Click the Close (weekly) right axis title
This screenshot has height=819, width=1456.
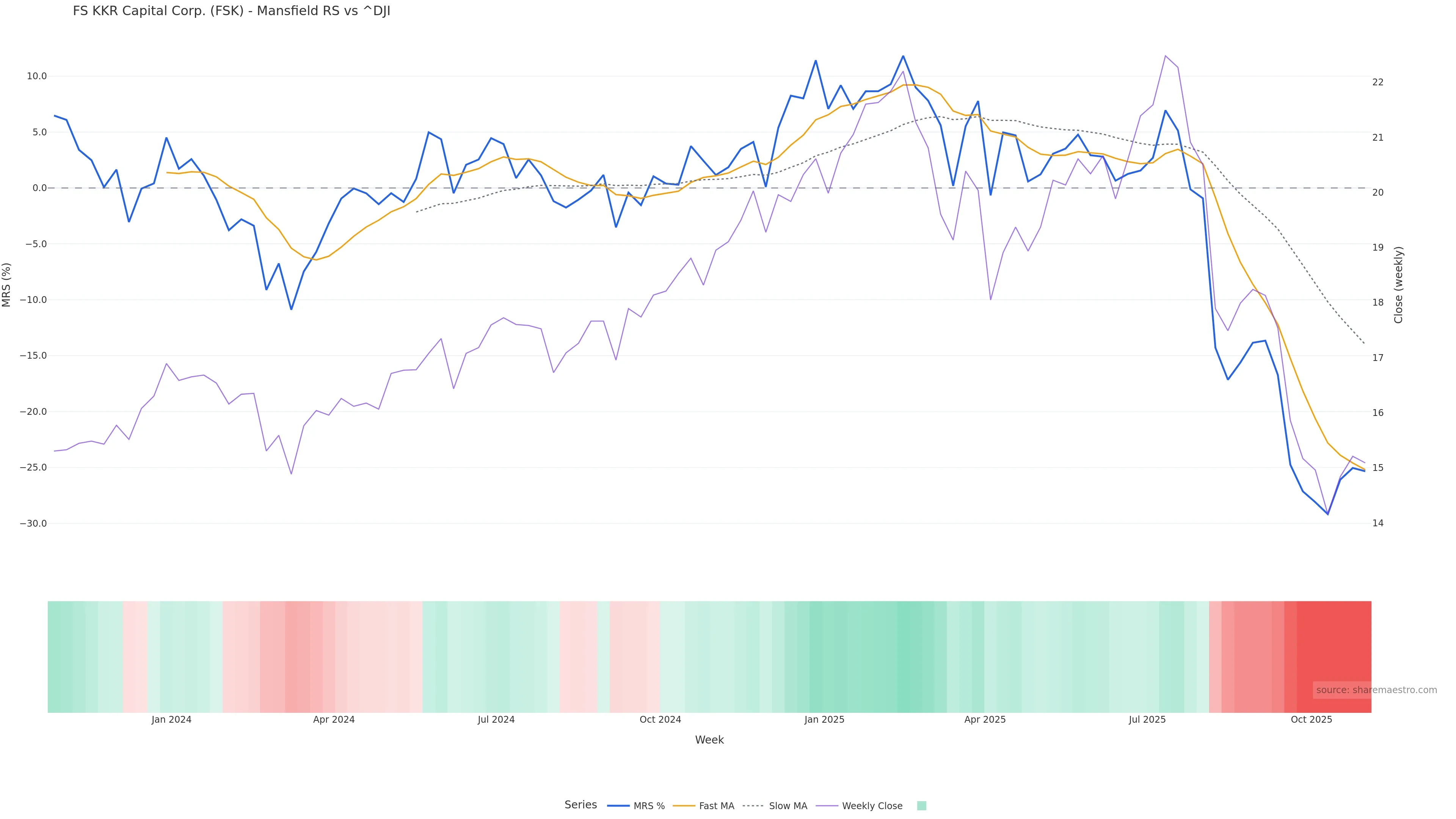click(x=1399, y=285)
